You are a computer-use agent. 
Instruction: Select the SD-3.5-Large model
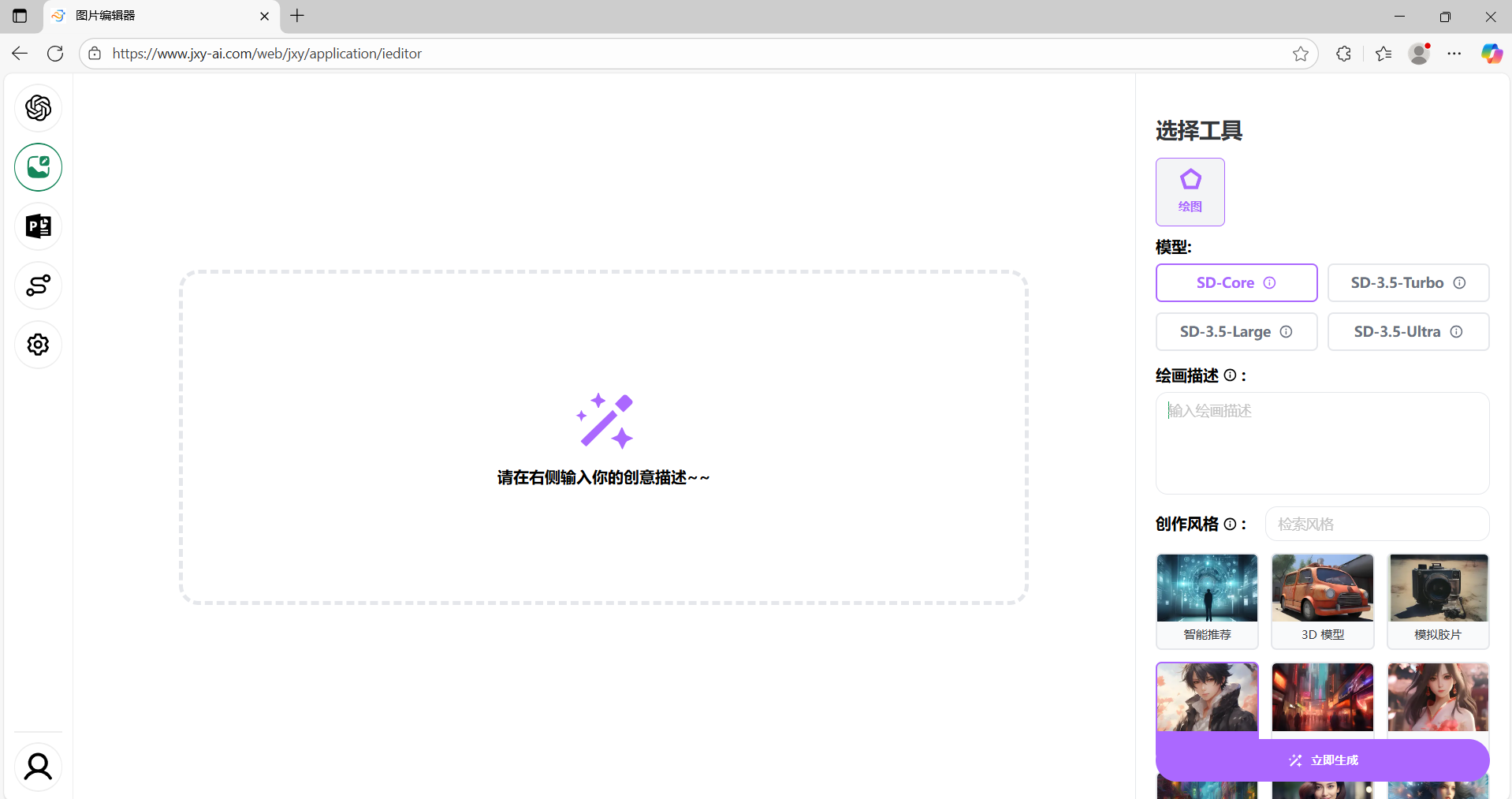tap(1236, 332)
